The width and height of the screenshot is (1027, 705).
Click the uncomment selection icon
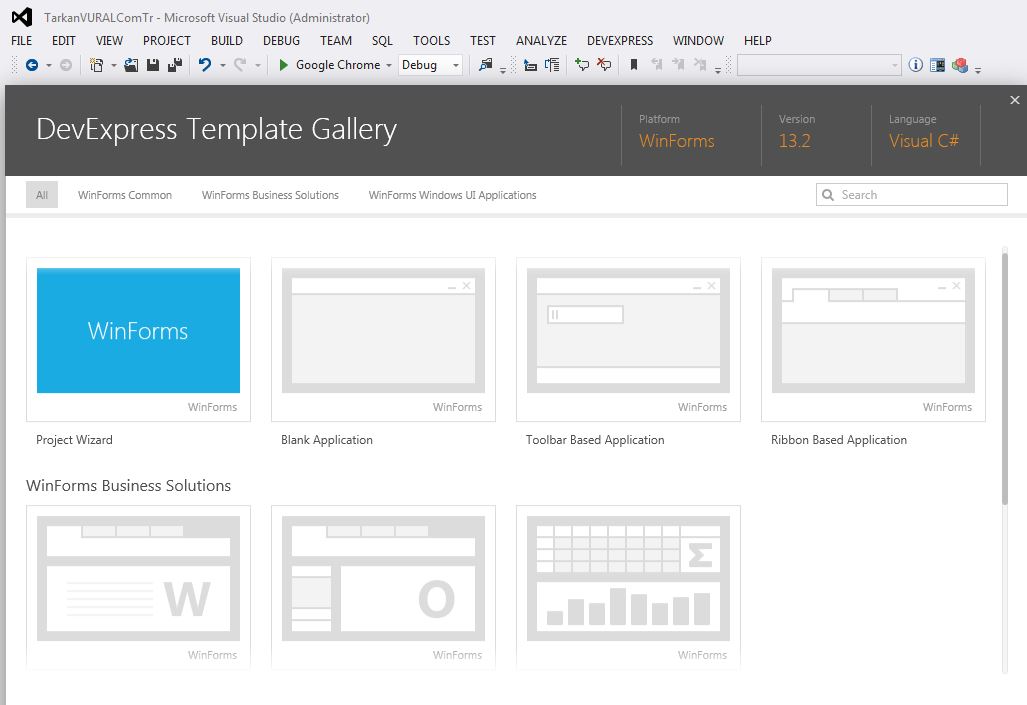tap(604, 65)
